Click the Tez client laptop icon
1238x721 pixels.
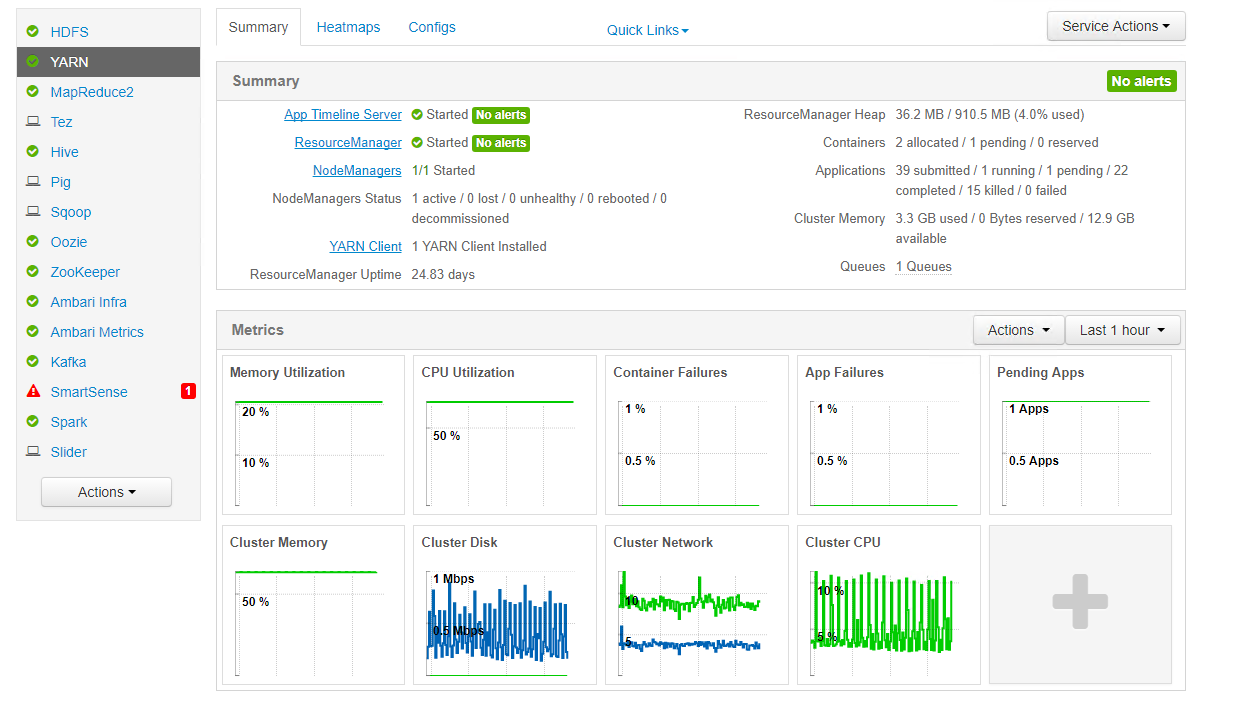[x=33, y=122]
